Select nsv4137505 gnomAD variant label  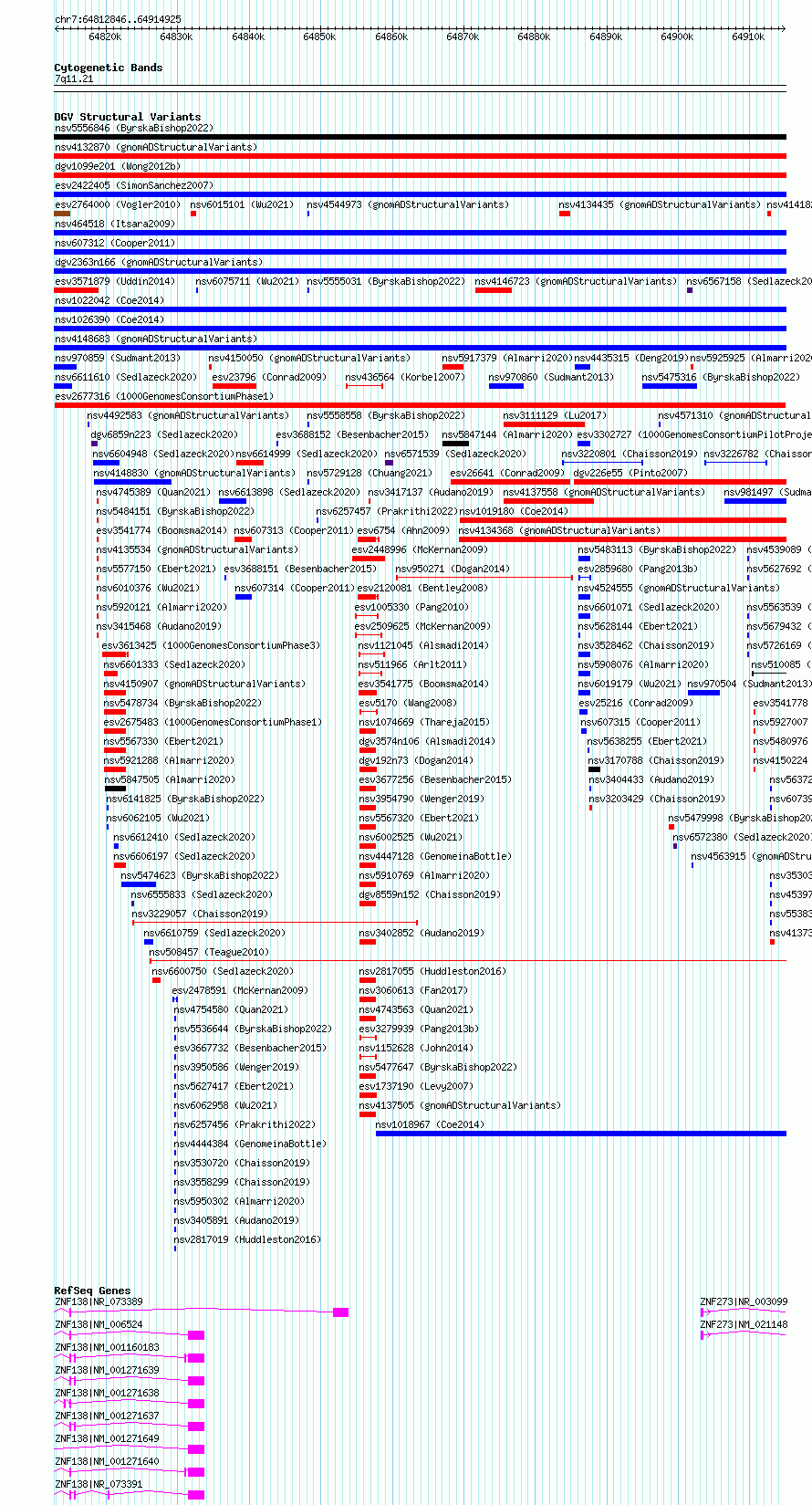coord(460,1105)
